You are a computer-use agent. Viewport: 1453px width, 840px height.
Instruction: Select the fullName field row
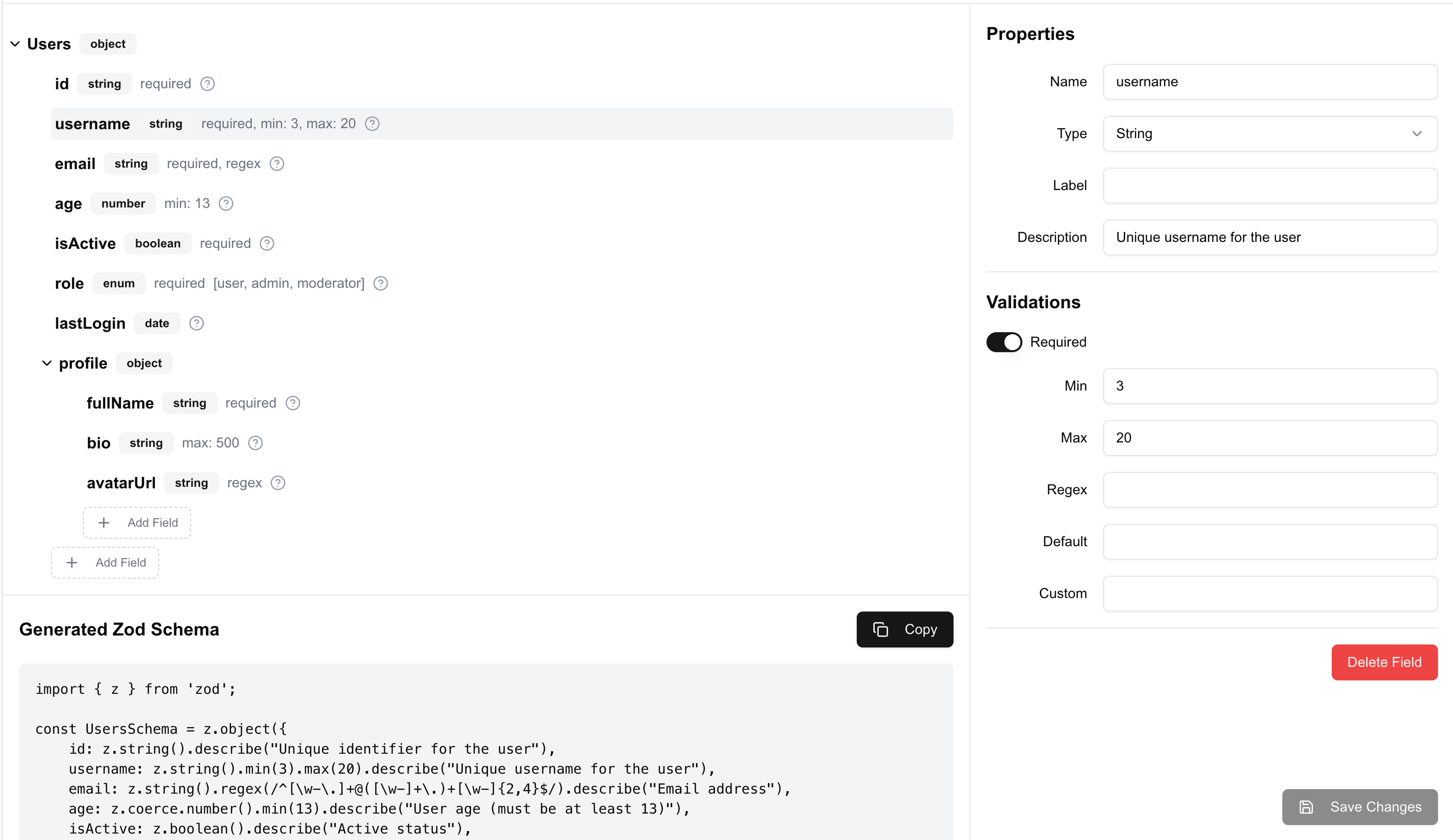(x=518, y=403)
